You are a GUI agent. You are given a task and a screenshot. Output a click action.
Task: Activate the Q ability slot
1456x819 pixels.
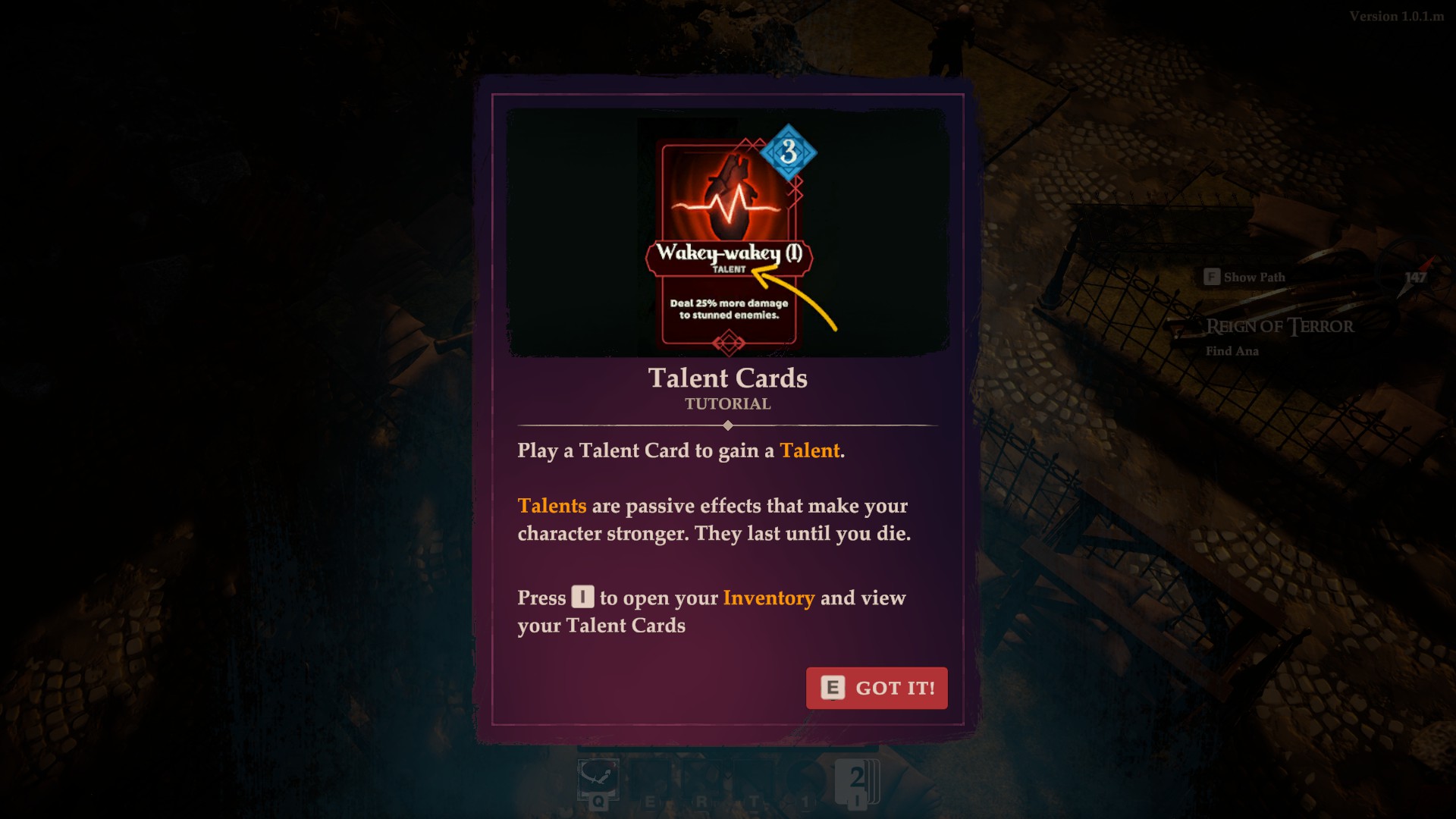598,781
